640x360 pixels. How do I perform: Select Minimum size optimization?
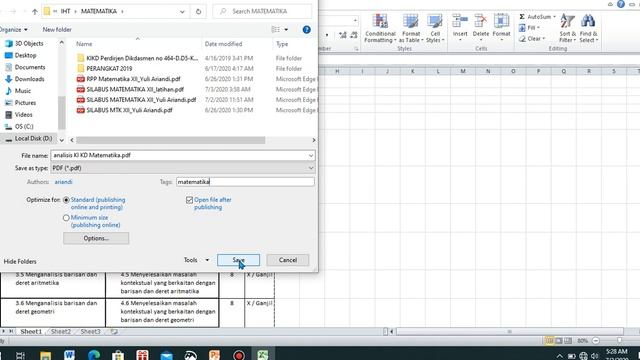[x=66, y=218]
